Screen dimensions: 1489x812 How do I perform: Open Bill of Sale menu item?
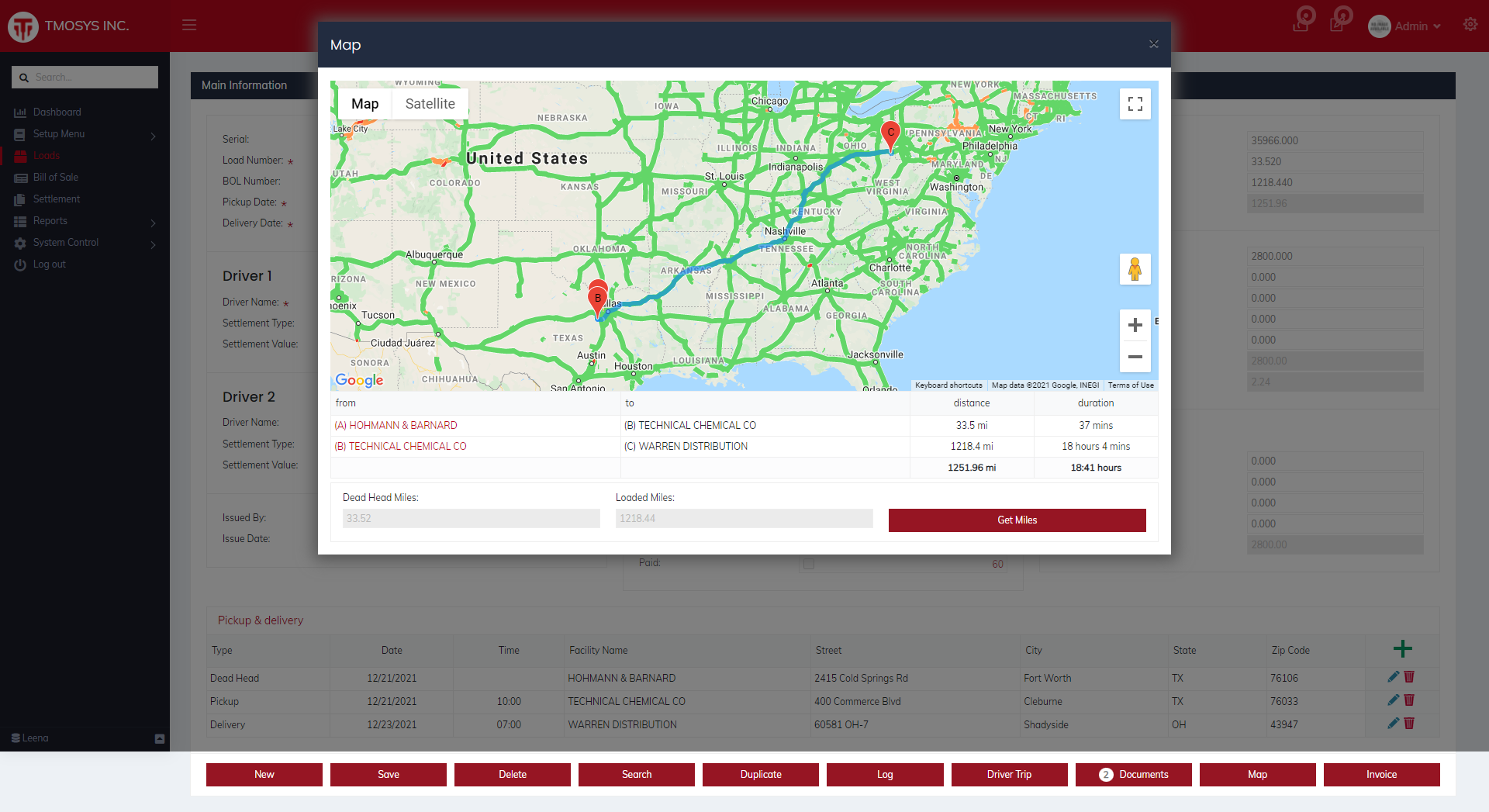point(56,178)
